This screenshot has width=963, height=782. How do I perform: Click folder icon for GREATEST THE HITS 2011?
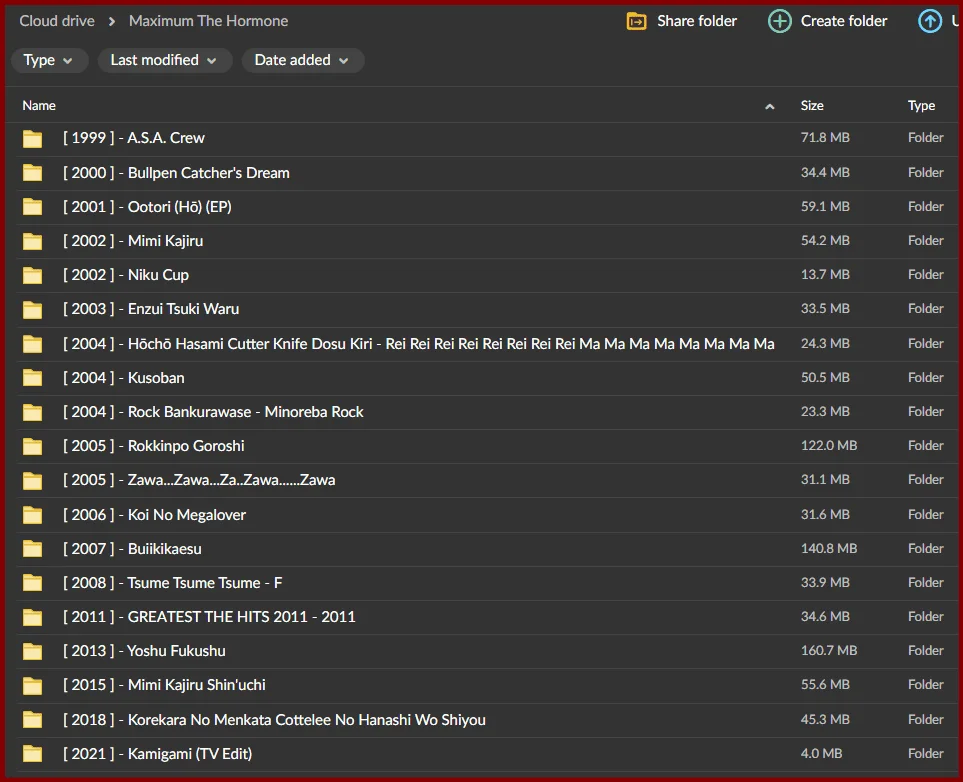pos(33,617)
